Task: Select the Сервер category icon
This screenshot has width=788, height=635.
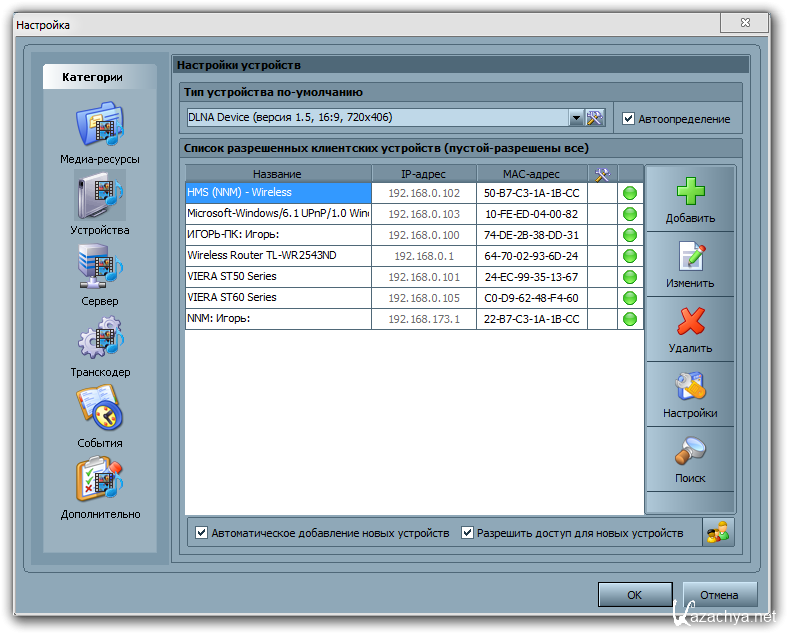Action: click(x=99, y=268)
